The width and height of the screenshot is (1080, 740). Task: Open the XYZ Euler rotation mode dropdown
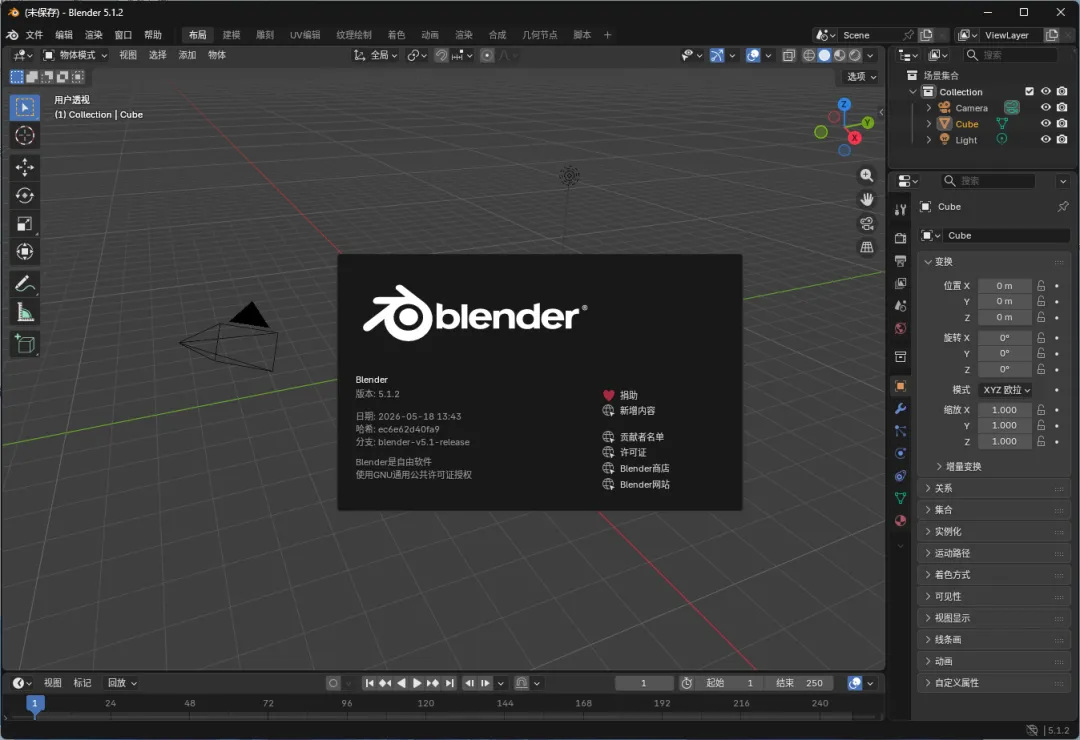(1006, 390)
